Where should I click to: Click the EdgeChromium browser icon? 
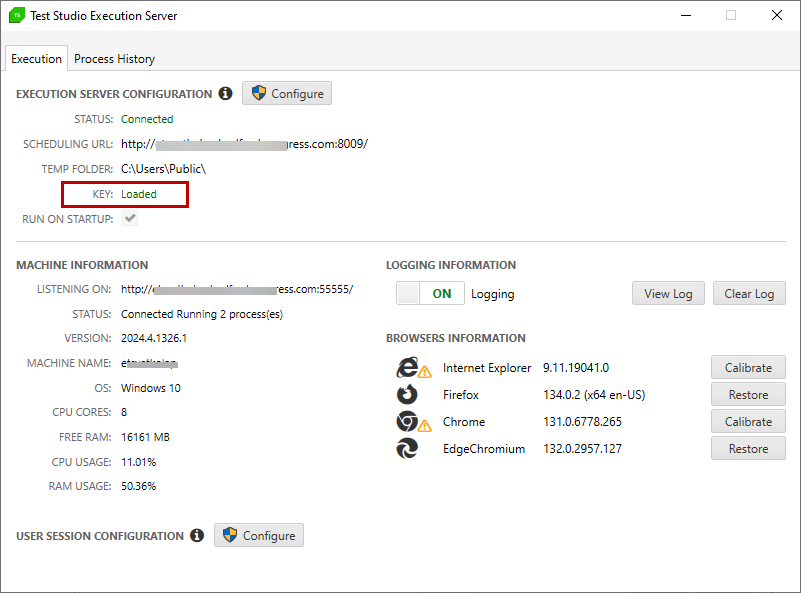click(407, 448)
